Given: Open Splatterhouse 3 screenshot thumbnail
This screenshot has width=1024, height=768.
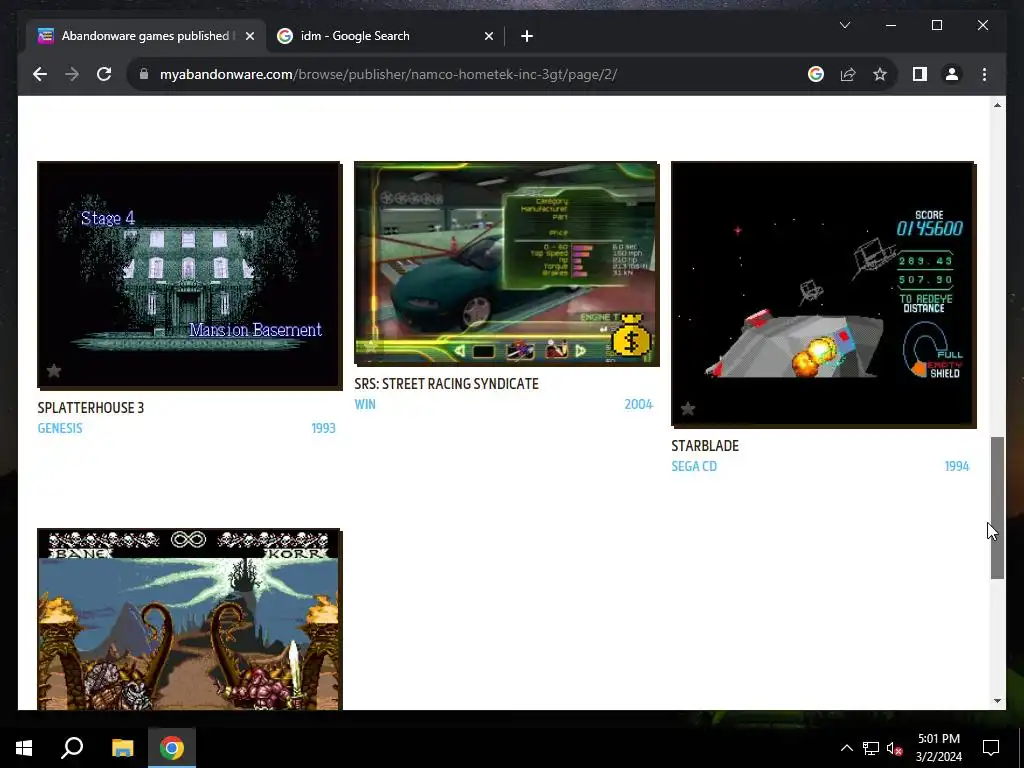Looking at the screenshot, I should (189, 275).
